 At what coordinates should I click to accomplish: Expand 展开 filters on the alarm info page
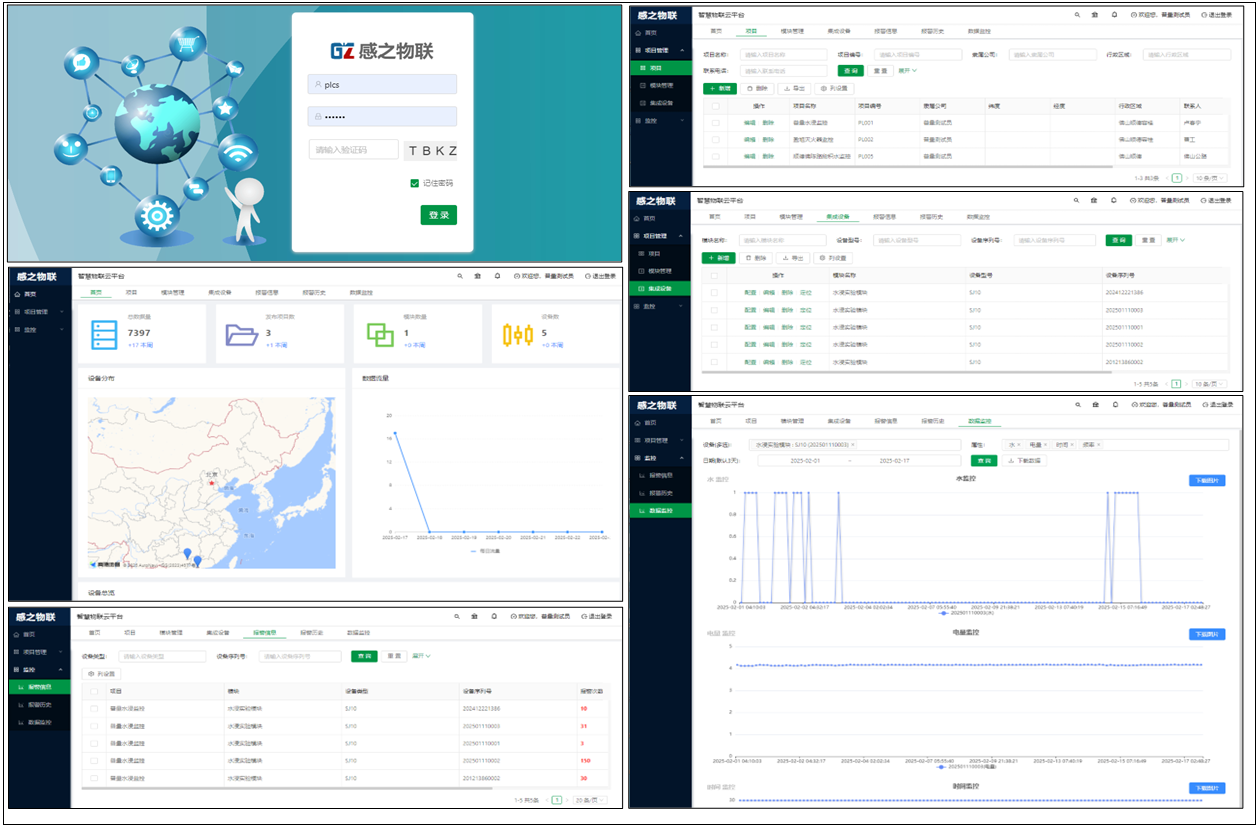421,656
